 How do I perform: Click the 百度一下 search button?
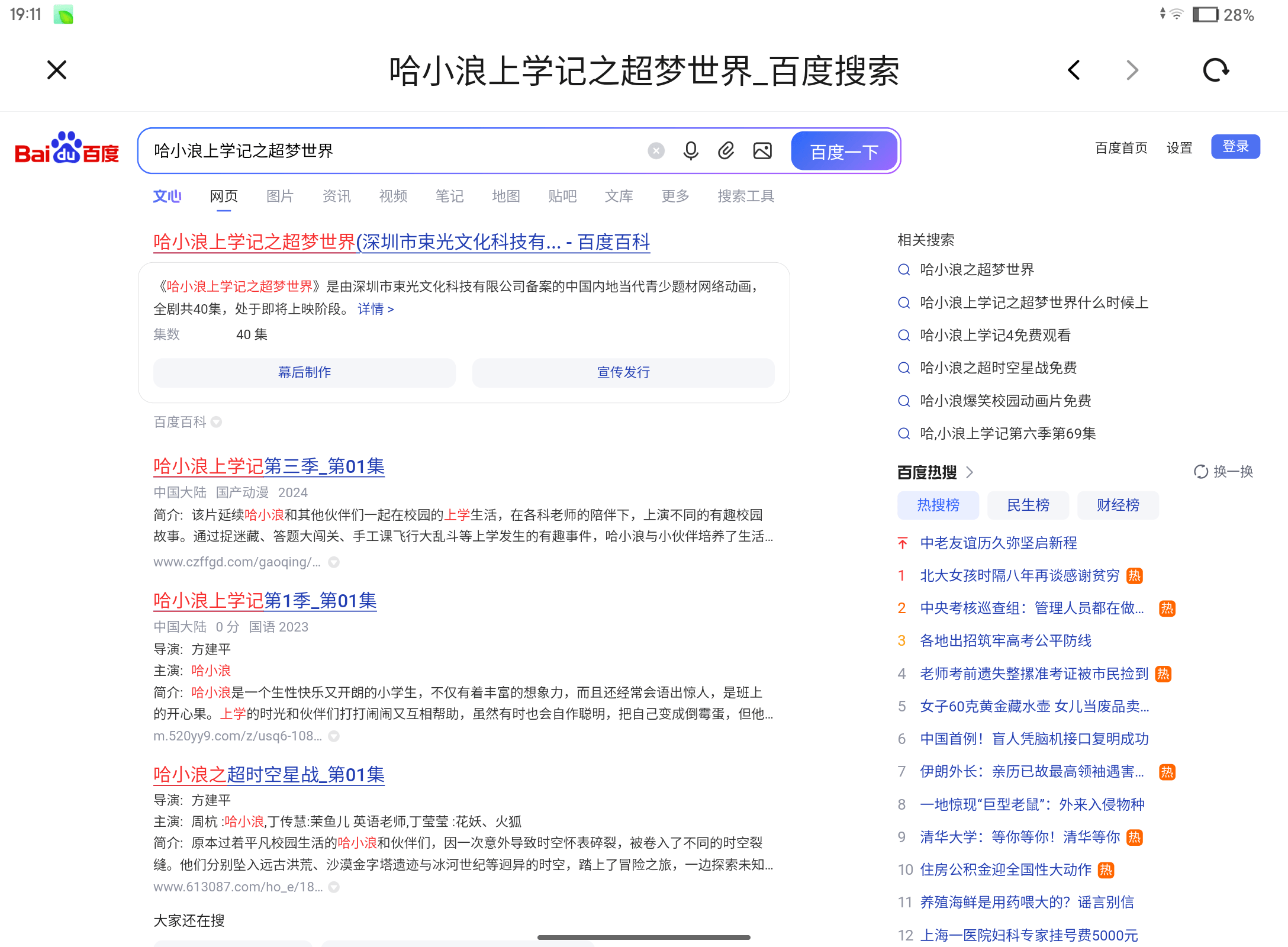(844, 152)
